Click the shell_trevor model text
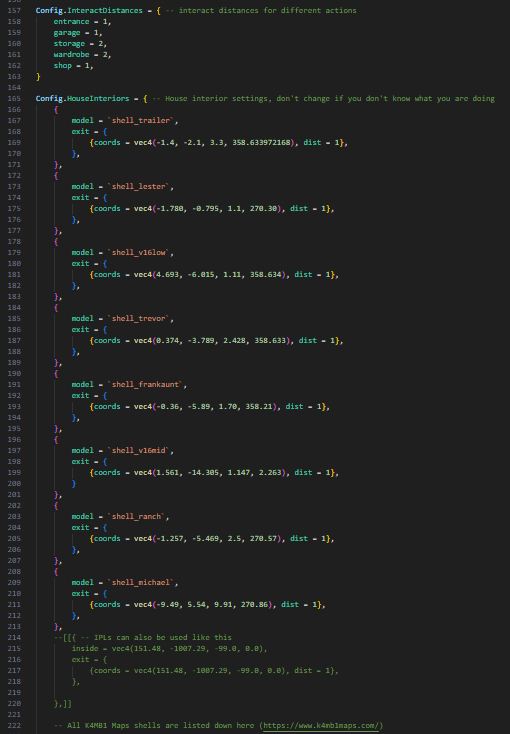The image size is (510, 734). [140, 318]
